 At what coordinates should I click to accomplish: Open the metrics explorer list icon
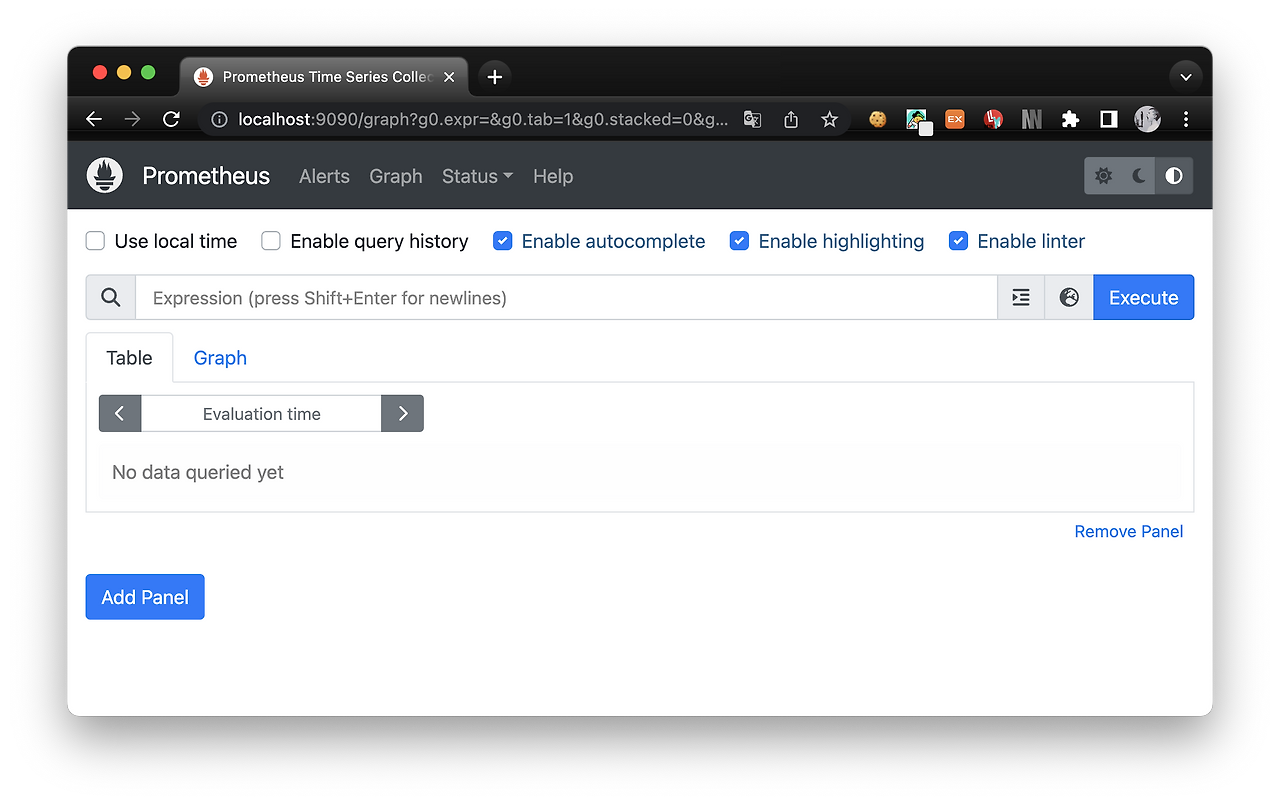pyautogui.click(x=1020, y=297)
